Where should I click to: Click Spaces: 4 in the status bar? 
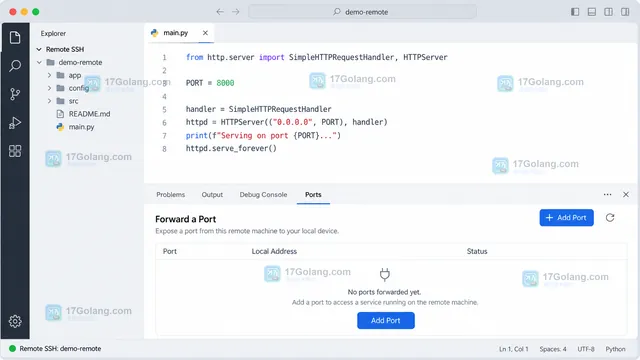pos(553,349)
